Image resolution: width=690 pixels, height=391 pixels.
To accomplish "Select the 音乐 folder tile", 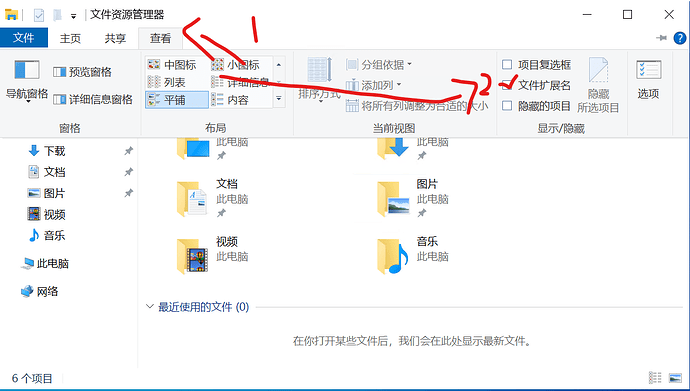I will [x=414, y=256].
